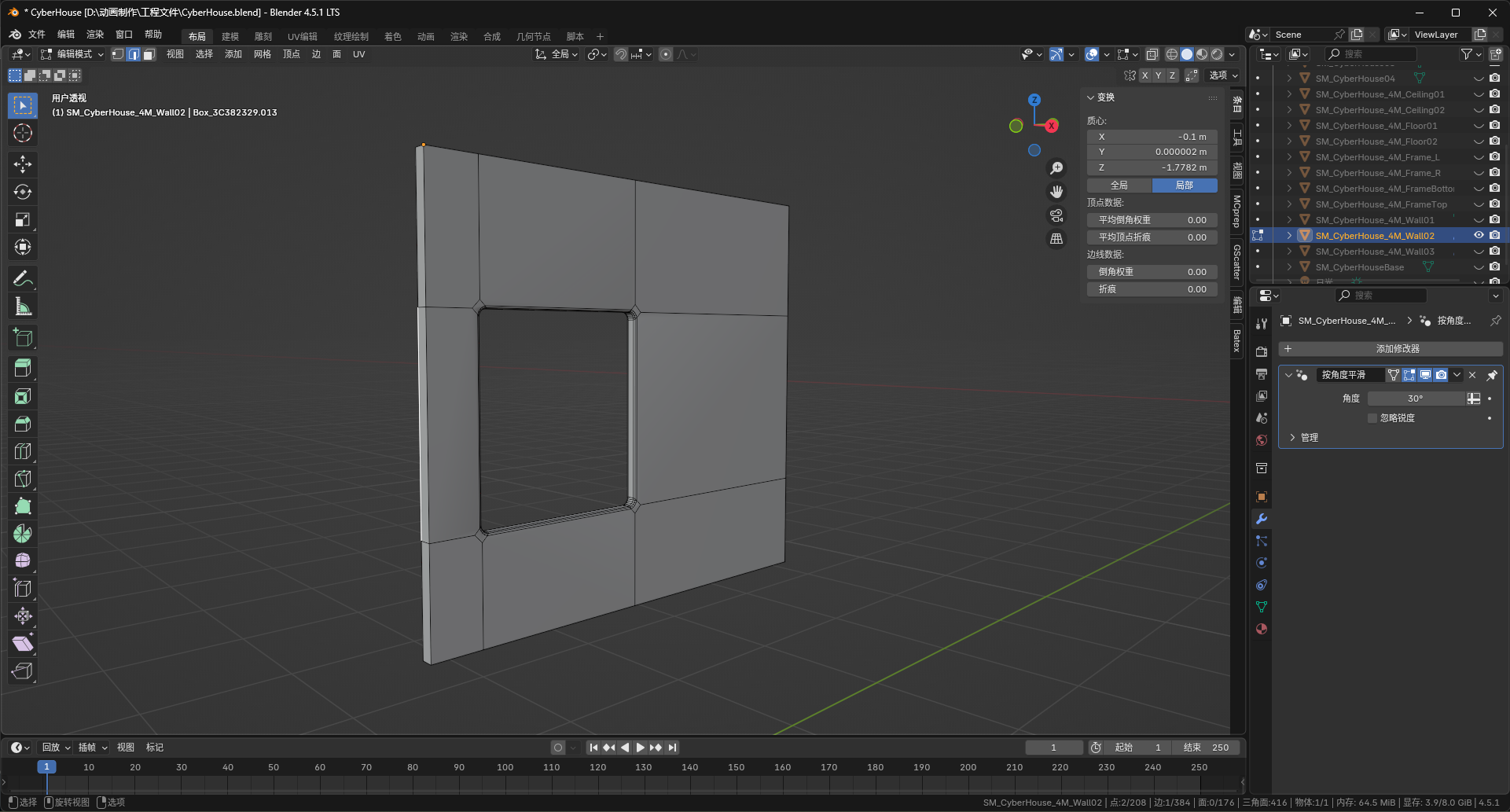Viewport: 1510px width, 812px height.
Task: Select the Rotate tool
Action: click(23, 192)
